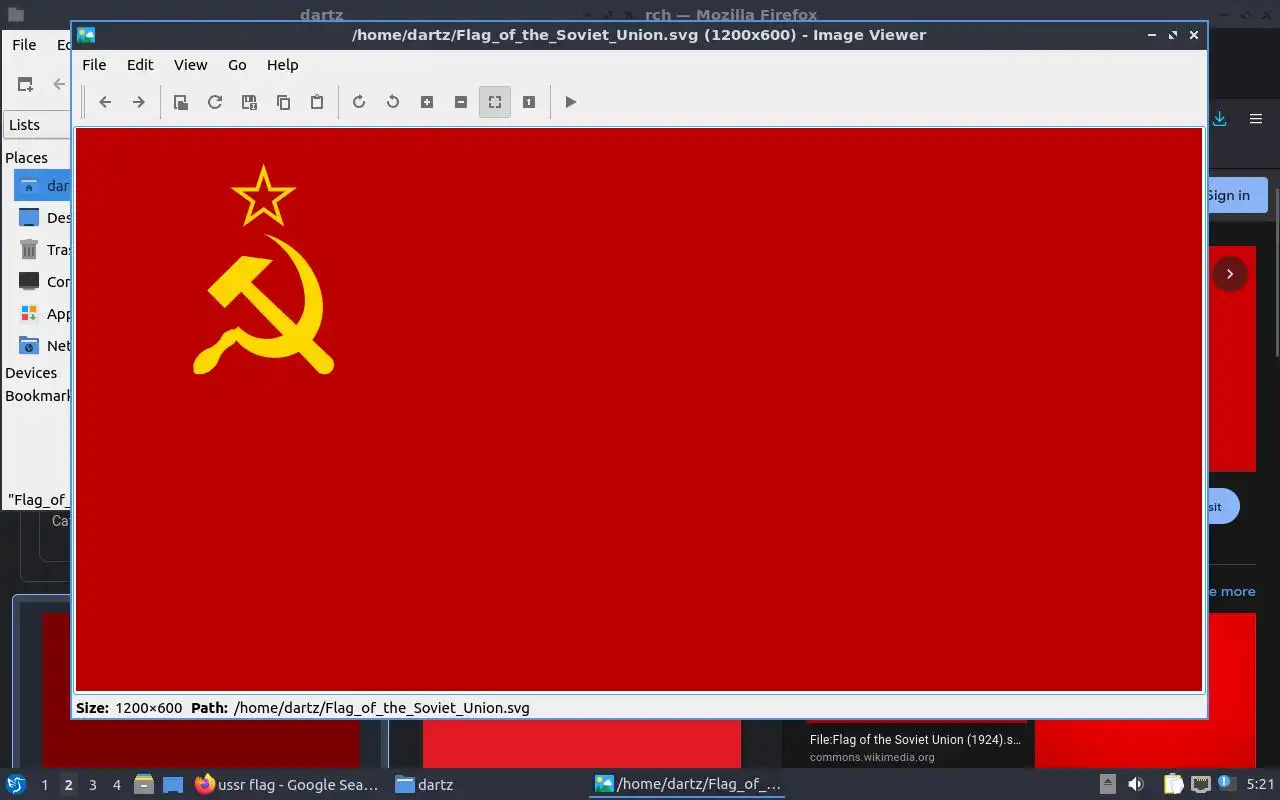Image resolution: width=1280 pixels, height=800 pixels.
Task: Open the Lists dropdown in file manager
Action: (38, 125)
